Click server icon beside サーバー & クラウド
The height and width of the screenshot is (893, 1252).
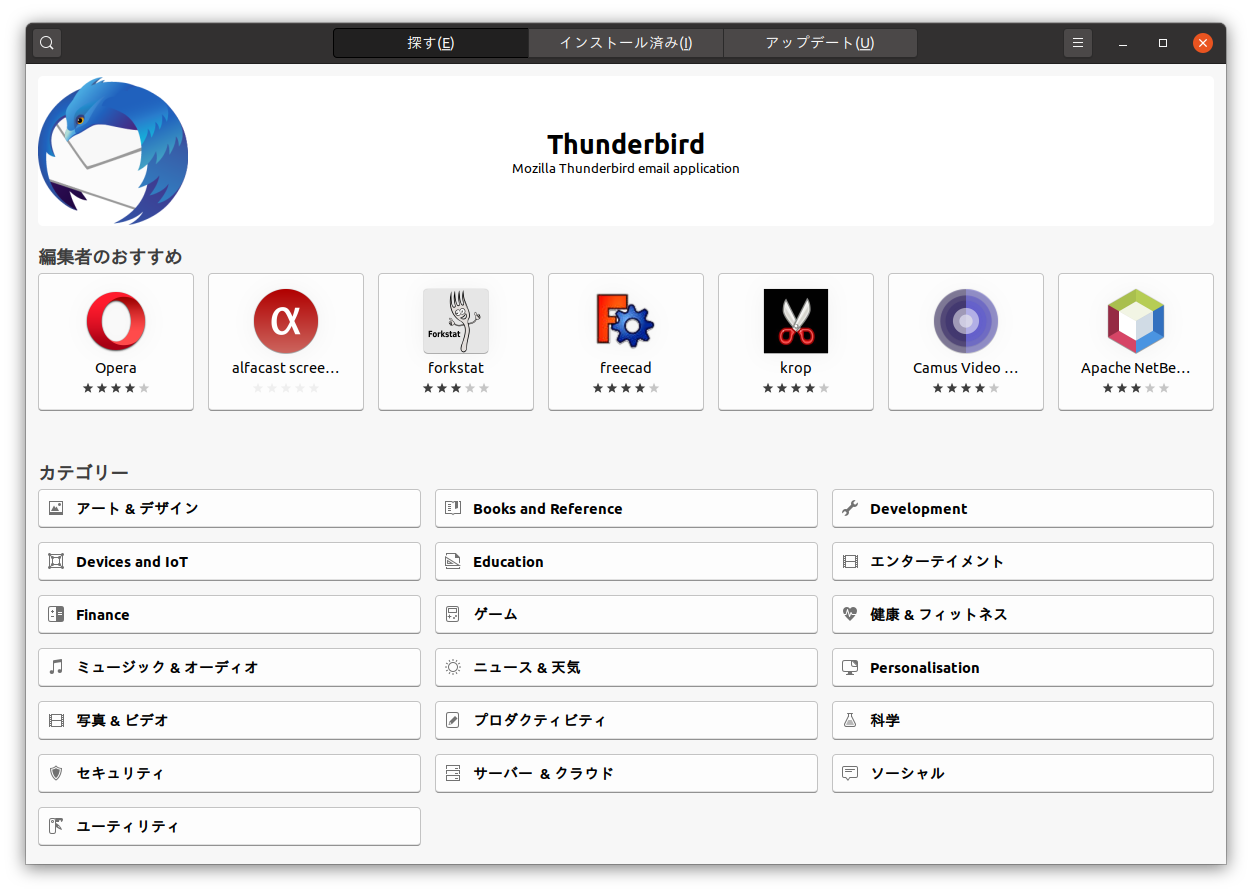point(453,773)
